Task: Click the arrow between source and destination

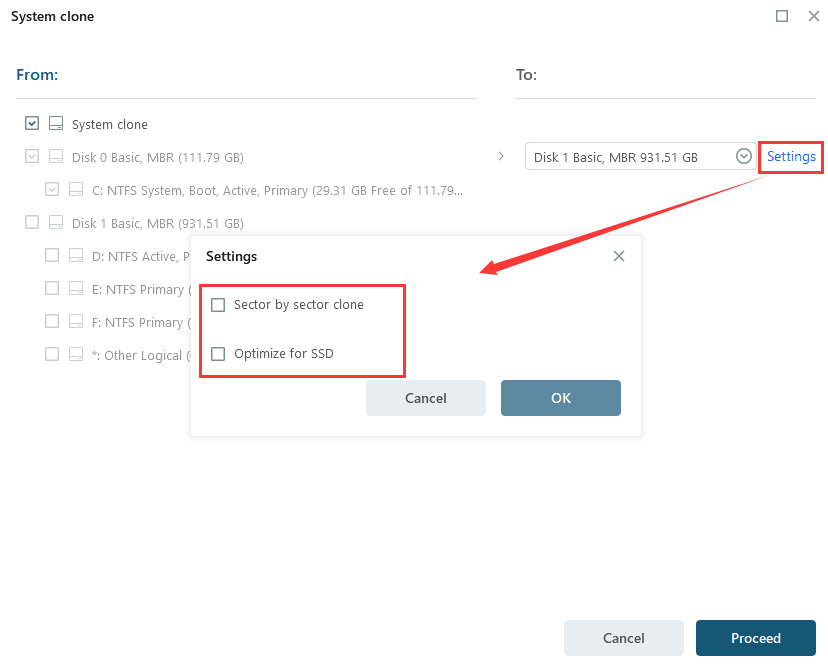Action: (x=501, y=156)
